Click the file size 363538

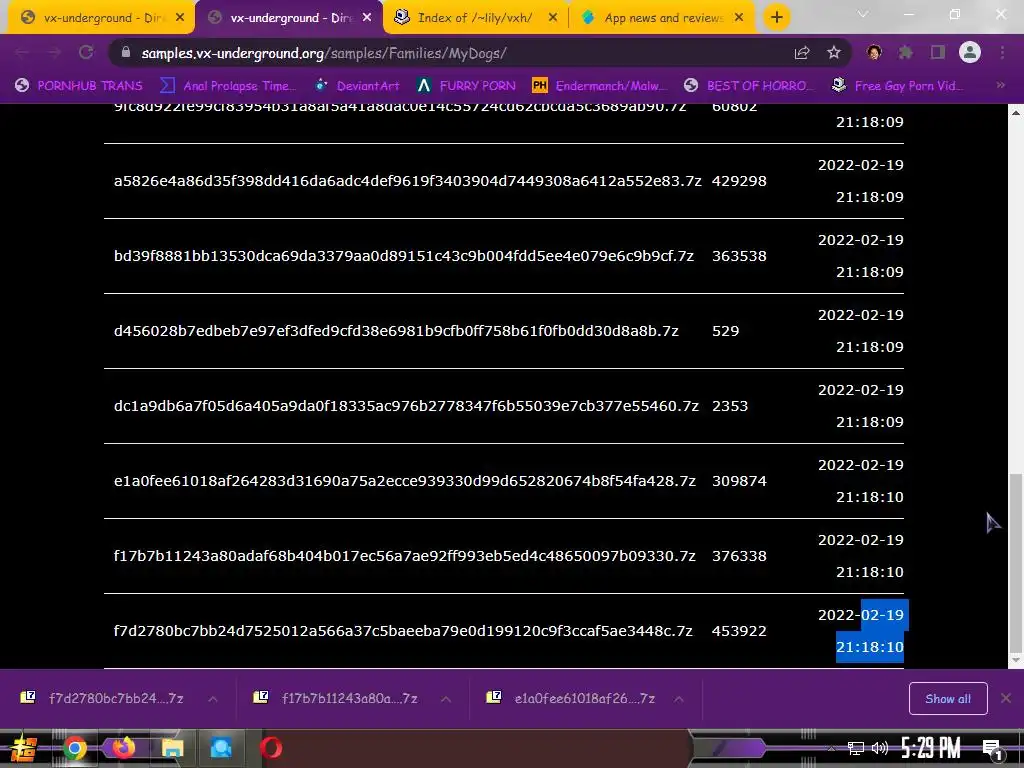pos(739,256)
